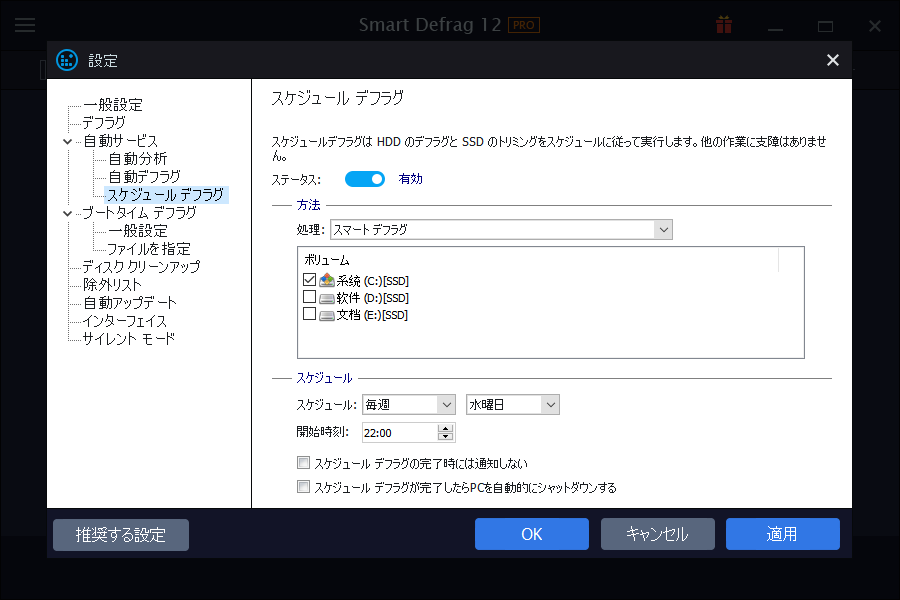
Task: Click the 文档 (E:)[SSD] volume name
Action: pyautogui.click(x=372, y=315)
